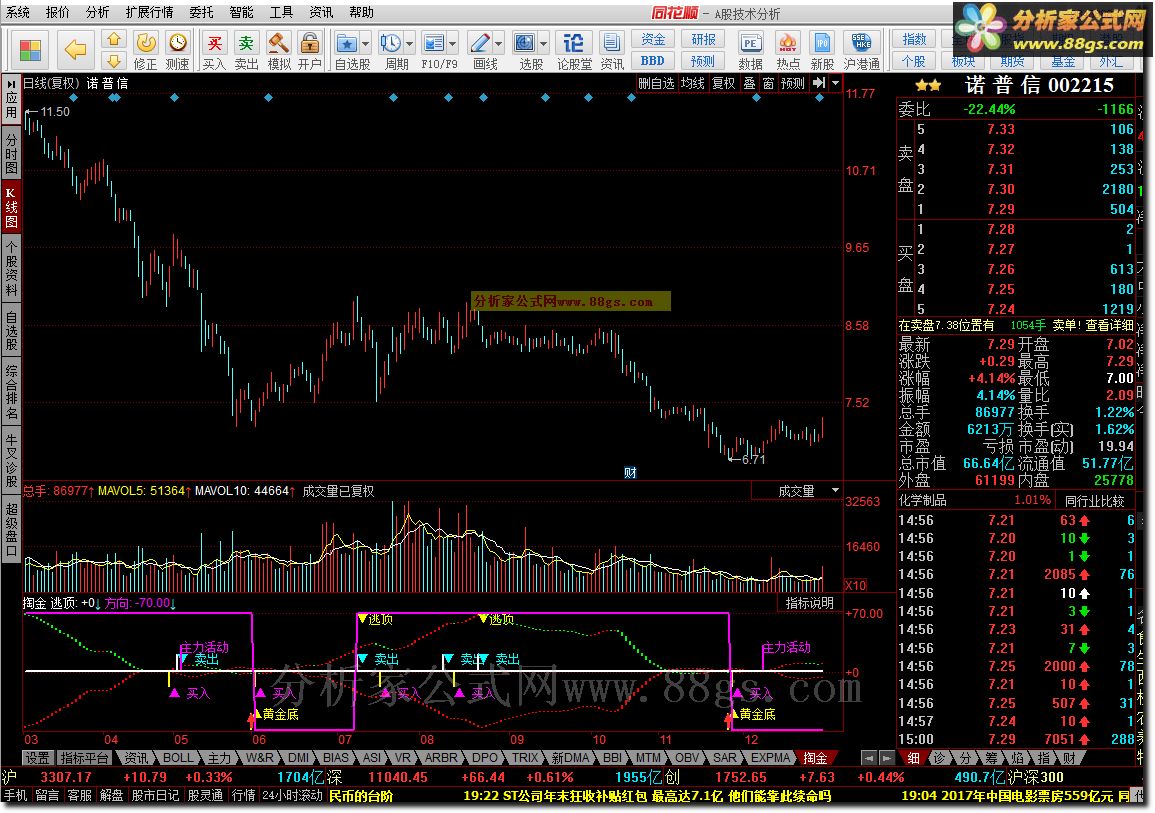Open the 选股 stock picker icon
1155x813 pixels.
[524, 43]
